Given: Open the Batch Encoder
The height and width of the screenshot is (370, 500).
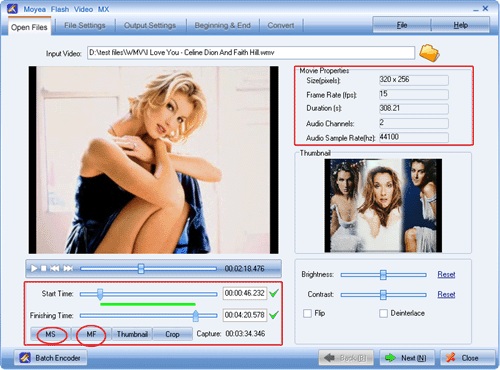Looking at the screenshot, I should click(x=50, y=358).
